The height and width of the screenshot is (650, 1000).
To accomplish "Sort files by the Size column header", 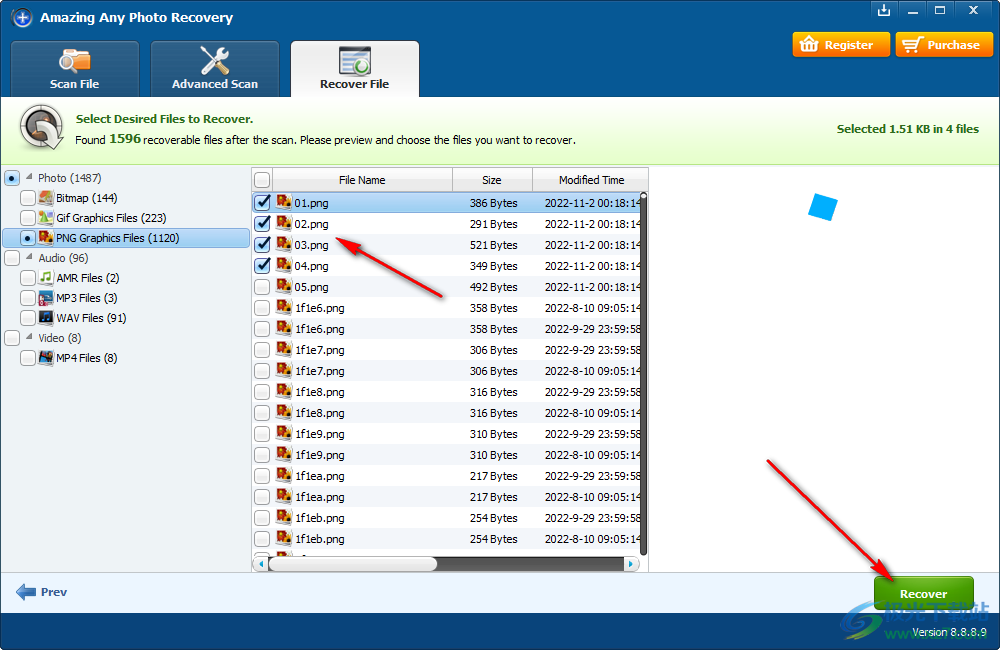I will 492,180.
